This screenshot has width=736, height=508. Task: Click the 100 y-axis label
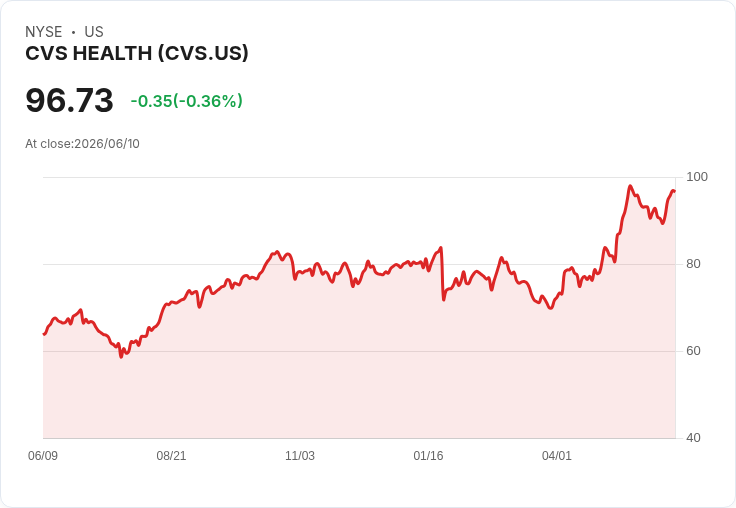pyautogui.click(x=697, y=177)
